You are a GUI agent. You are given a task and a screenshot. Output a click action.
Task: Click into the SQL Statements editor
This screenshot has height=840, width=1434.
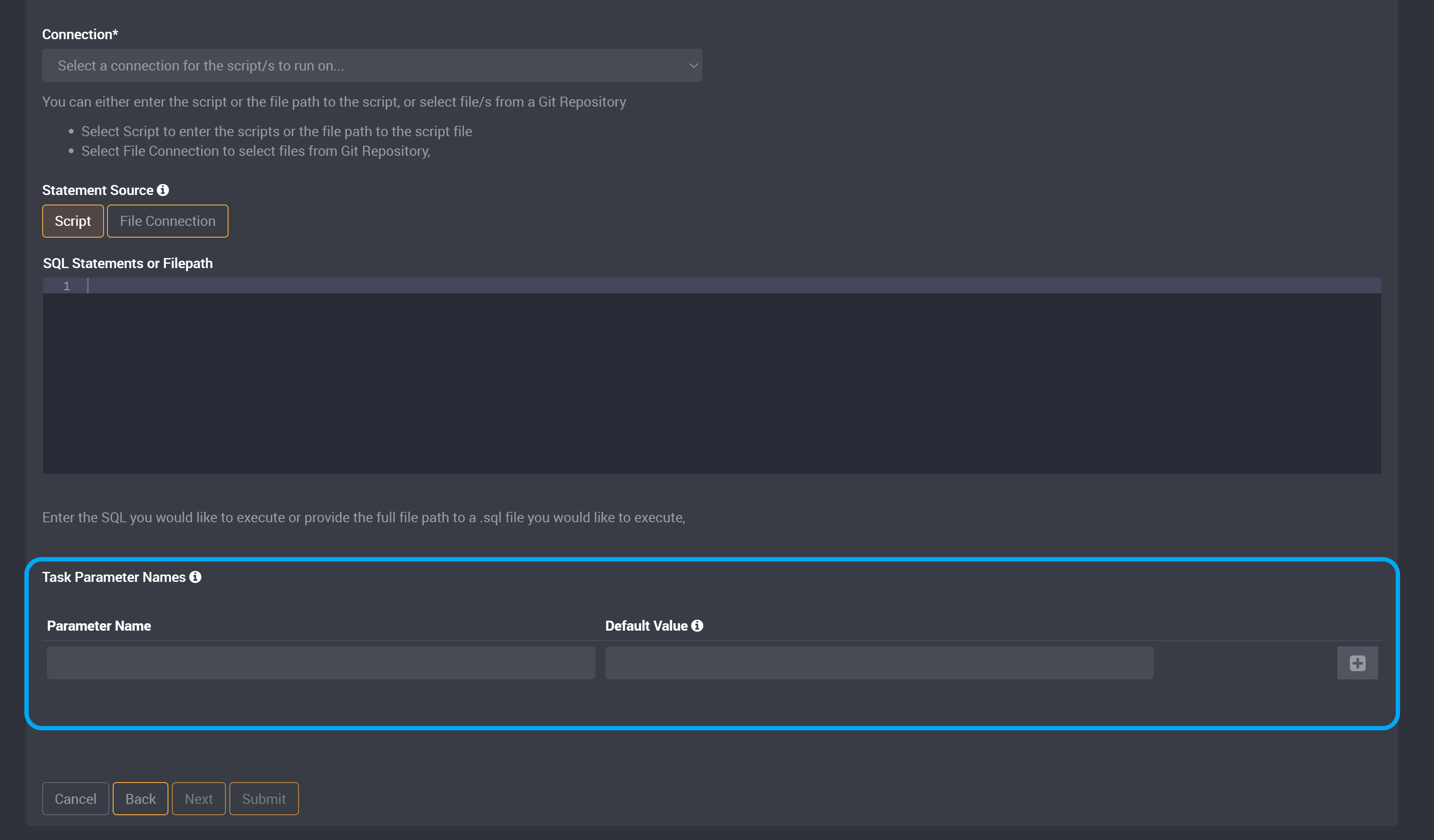[x=711, y=376]
